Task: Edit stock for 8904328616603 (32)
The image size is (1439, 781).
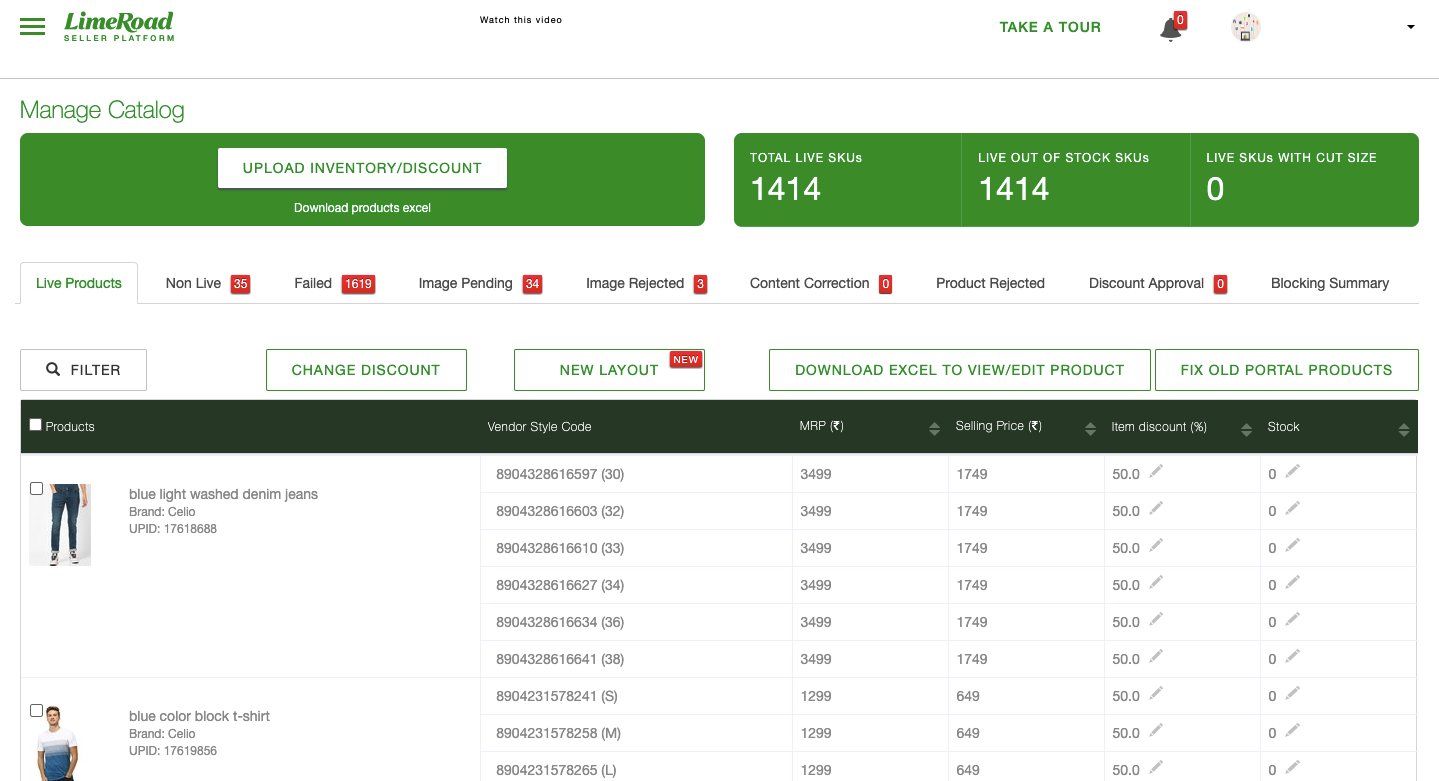Action: 1292,509
